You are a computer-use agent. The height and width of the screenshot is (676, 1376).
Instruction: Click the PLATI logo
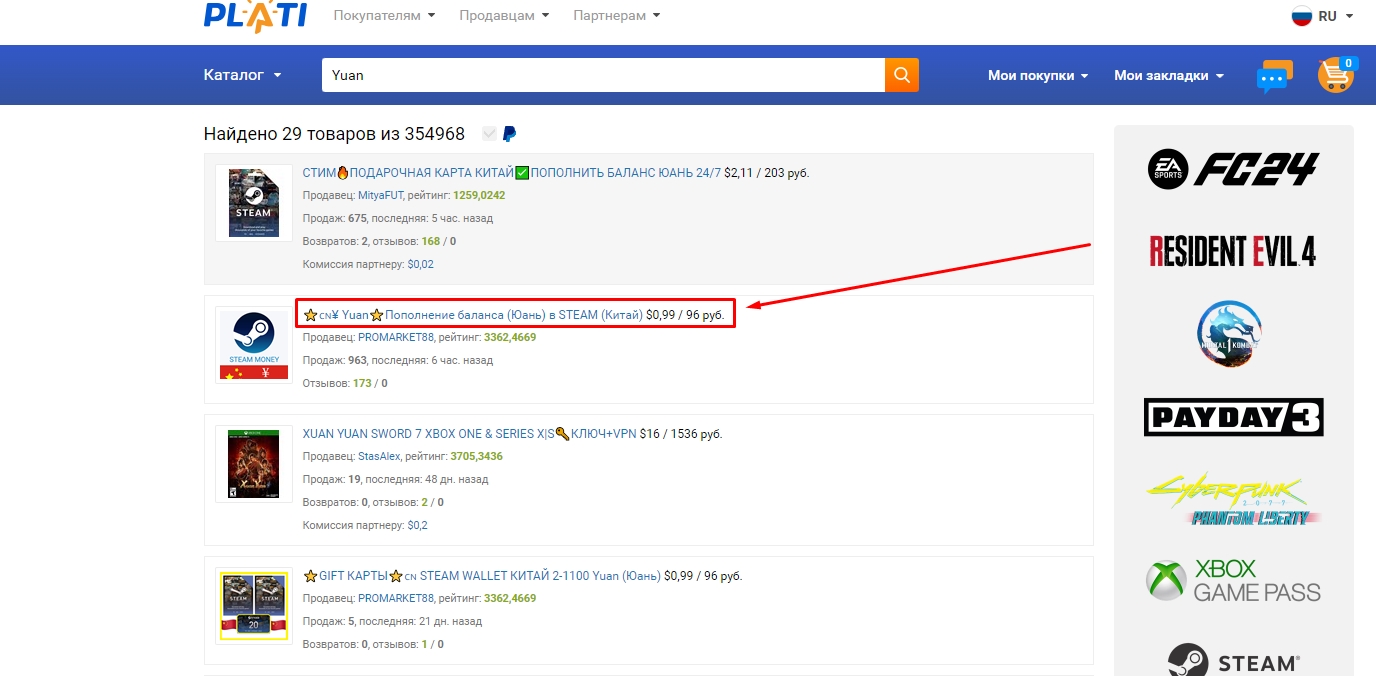[x=255, y=16]
